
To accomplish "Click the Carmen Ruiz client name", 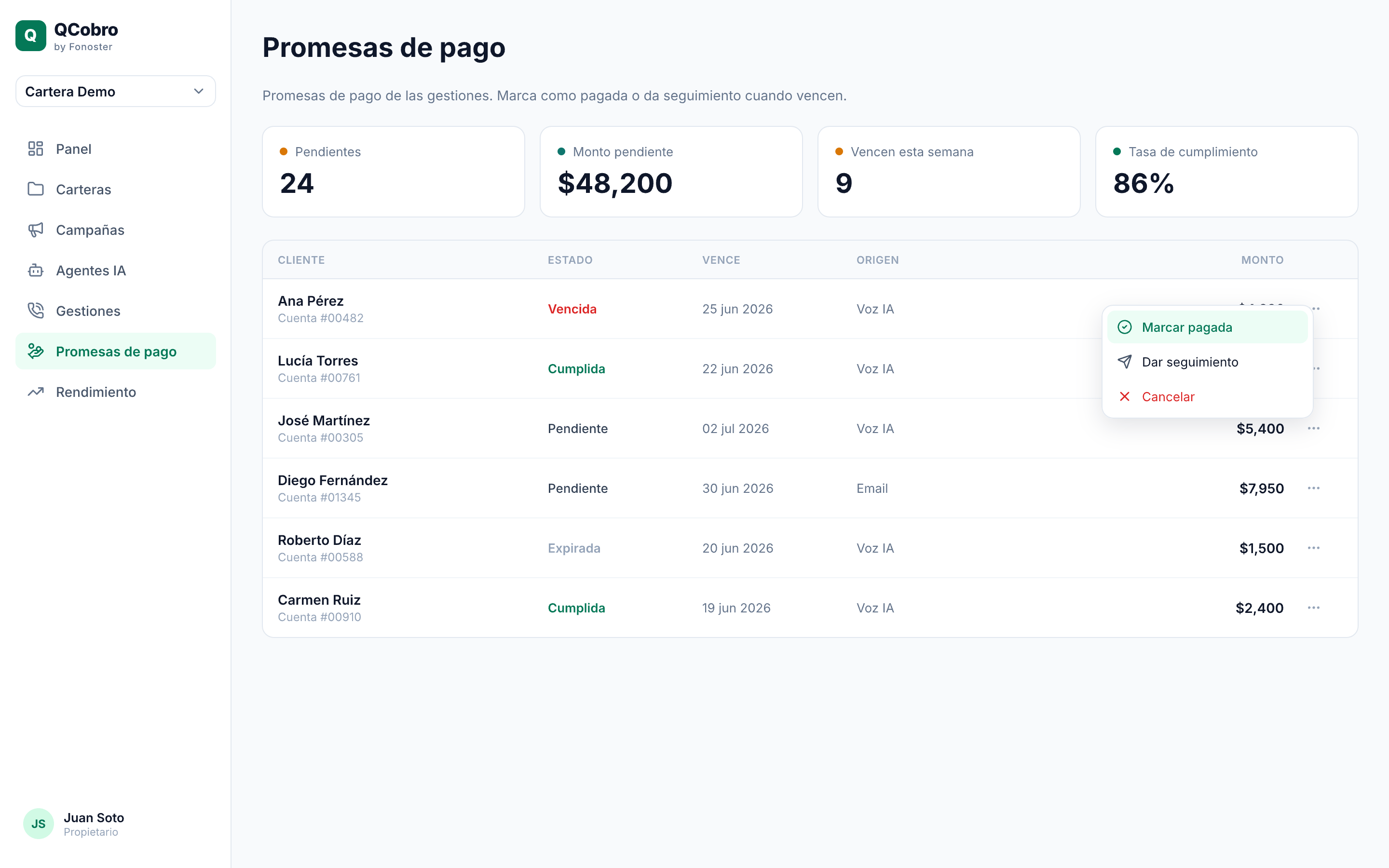I will (x=319, y=599).
